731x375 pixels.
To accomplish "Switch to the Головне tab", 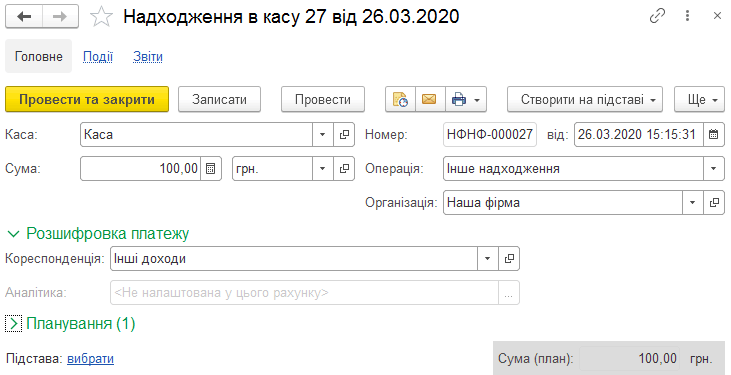I will 39,56.
